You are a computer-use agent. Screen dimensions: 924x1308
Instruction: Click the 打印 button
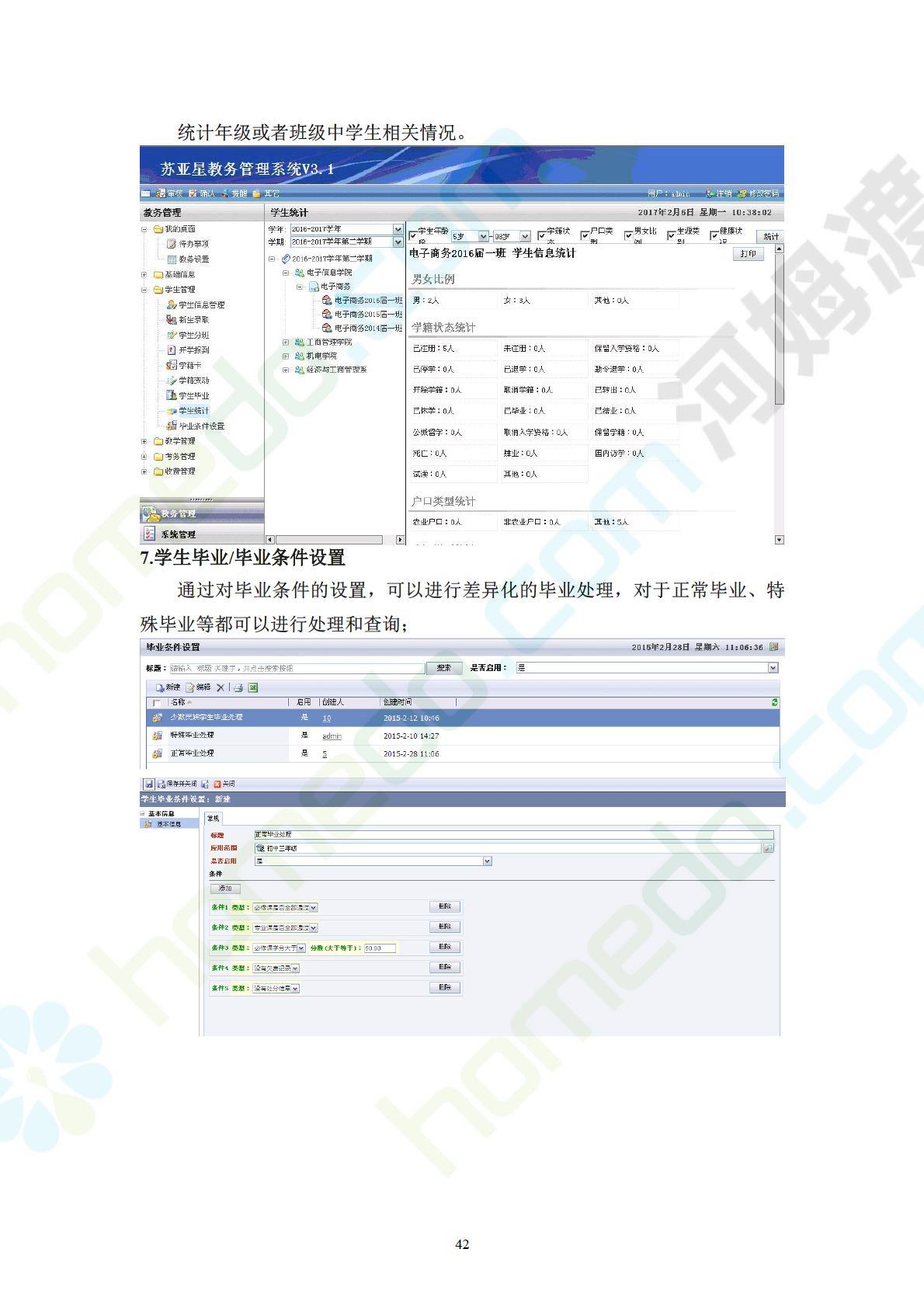click(x=748, y=254)
